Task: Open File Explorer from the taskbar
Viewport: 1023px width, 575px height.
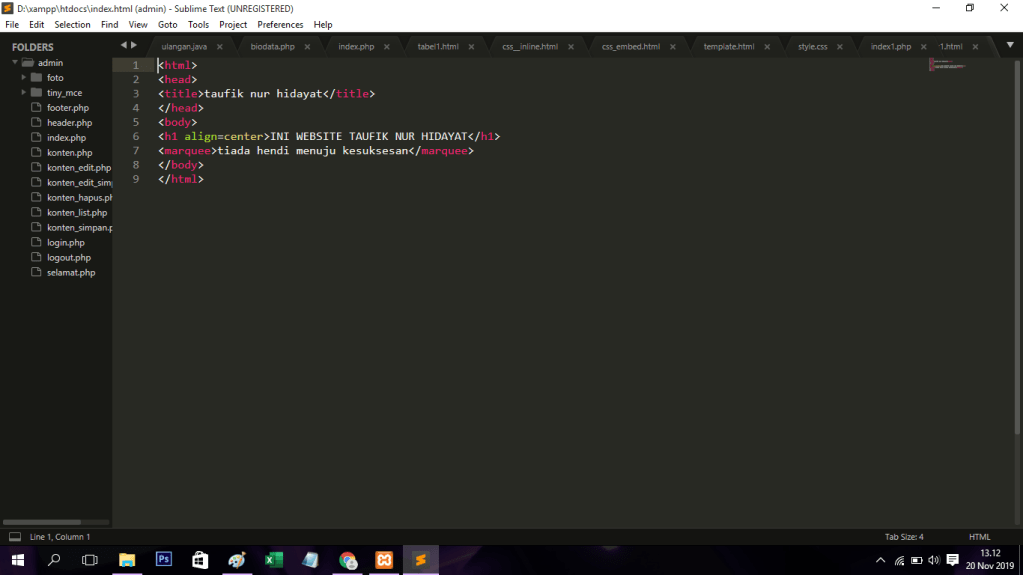Action: (127, 560)
